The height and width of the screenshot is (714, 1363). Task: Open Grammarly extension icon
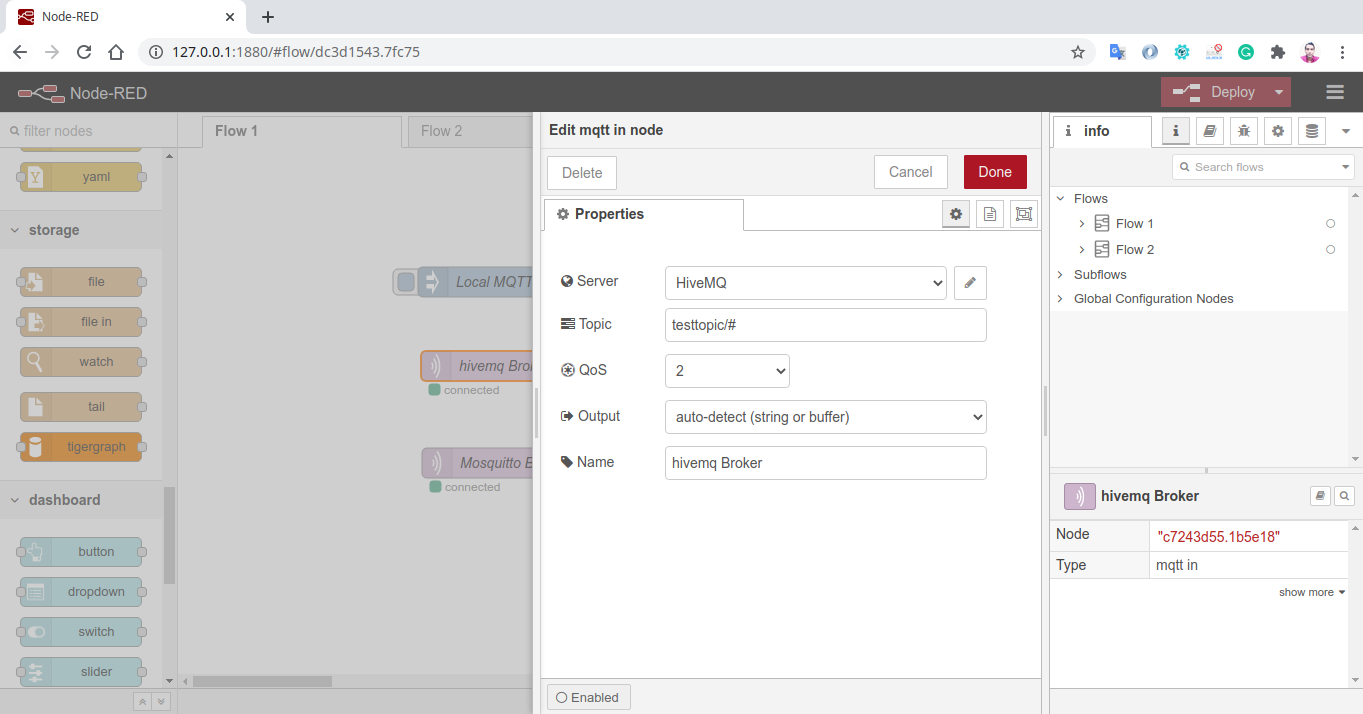tap(1246, 52)
